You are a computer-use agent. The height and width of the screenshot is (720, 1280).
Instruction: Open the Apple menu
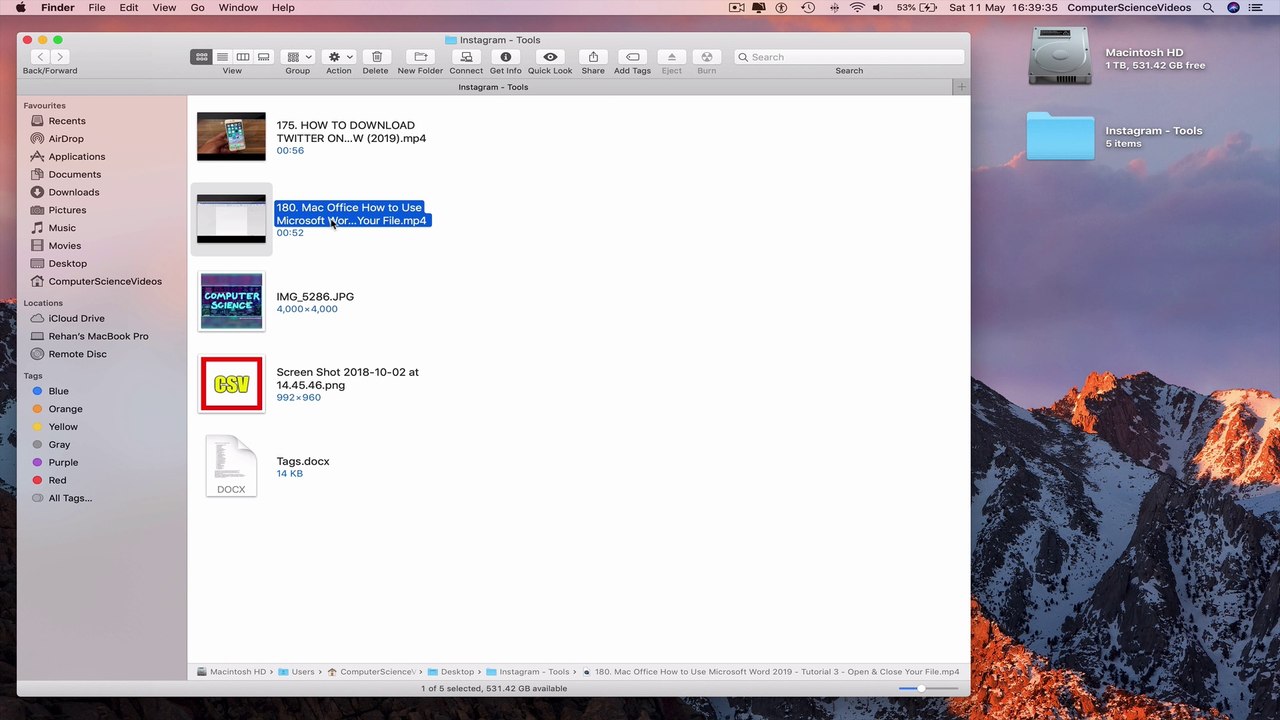(x=20, y=8)
